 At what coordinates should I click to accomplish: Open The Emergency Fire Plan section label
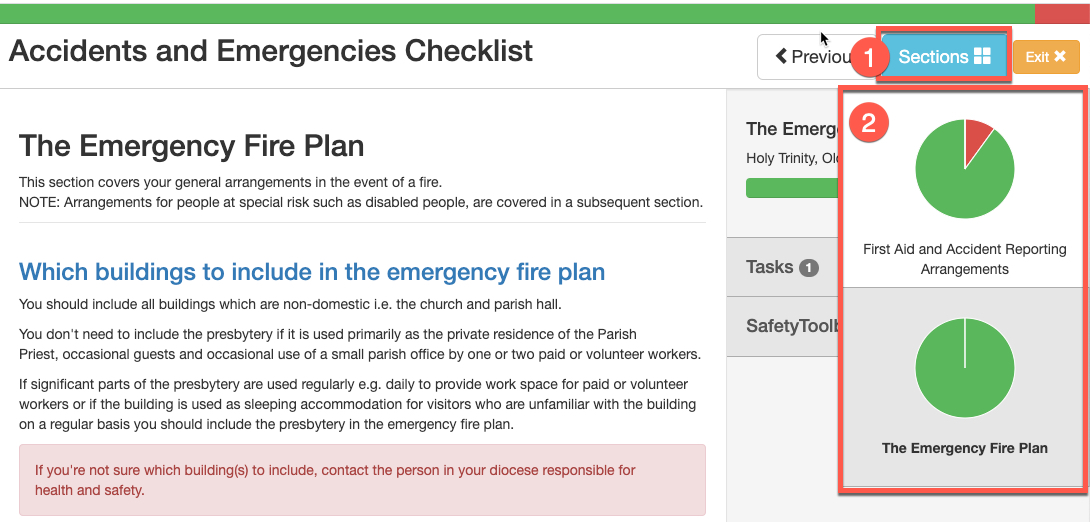pyautogui.click(x=964, y=448)
